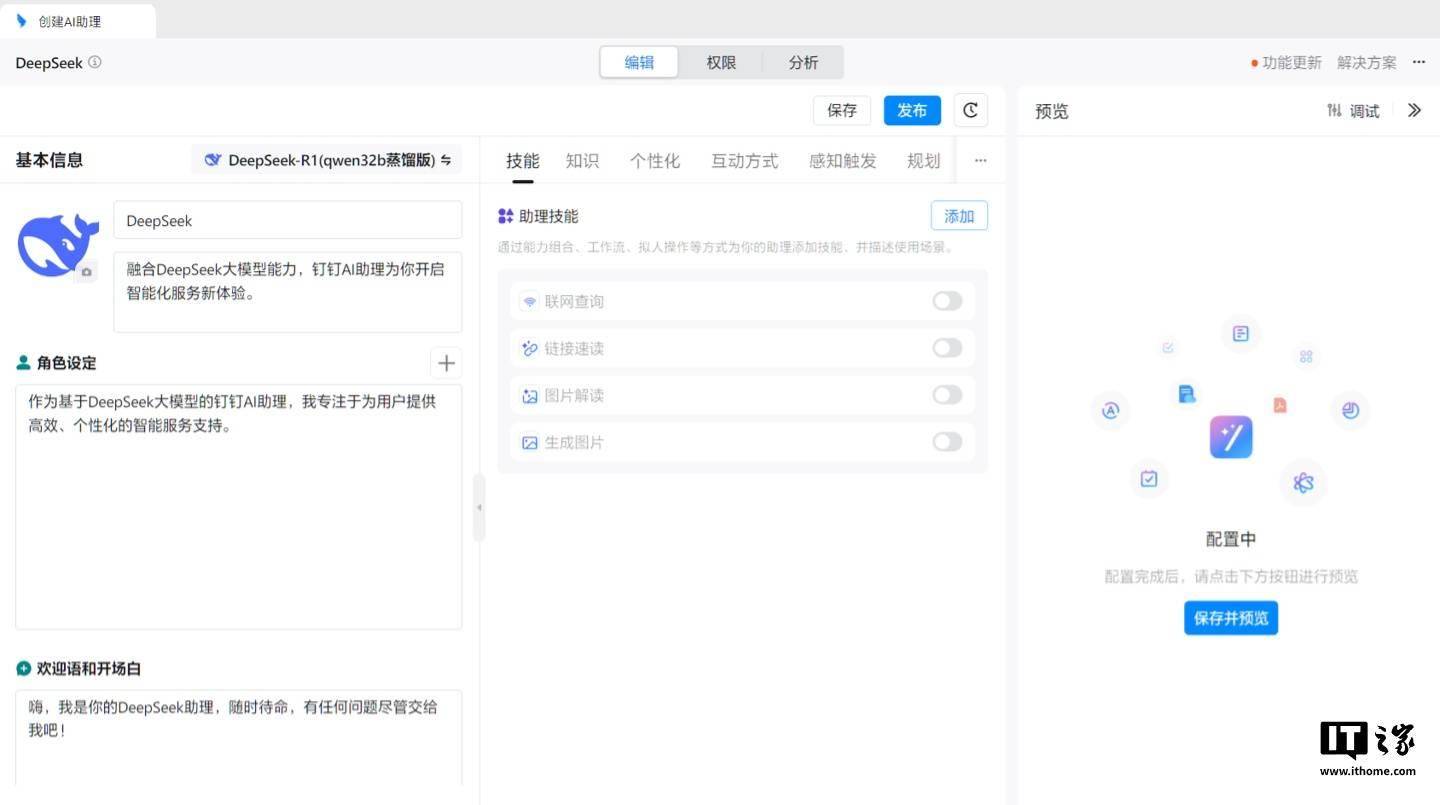Click the 生成图片 picture icon
This screenshot has width=1440, height=805.
click(x=530, y=442)
